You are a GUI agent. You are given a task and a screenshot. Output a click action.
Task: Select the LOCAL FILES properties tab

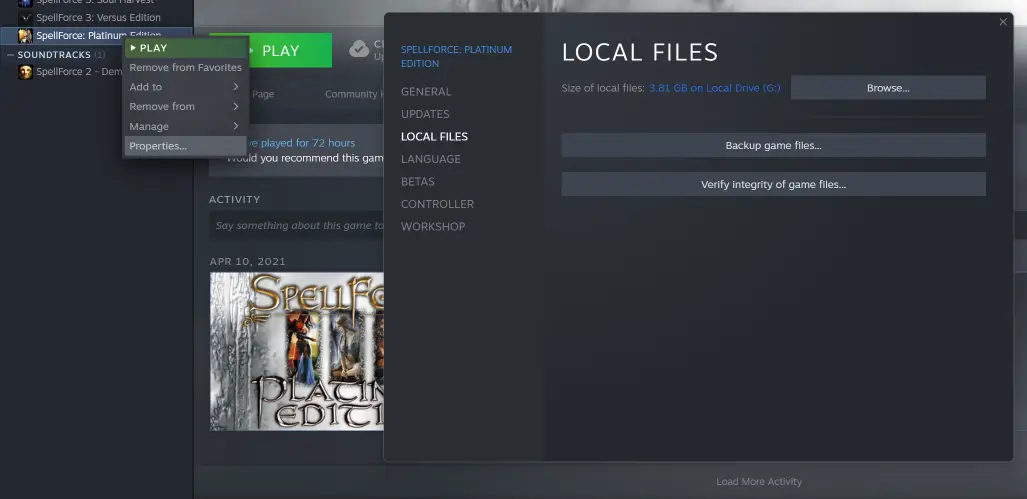coord(434,136)
